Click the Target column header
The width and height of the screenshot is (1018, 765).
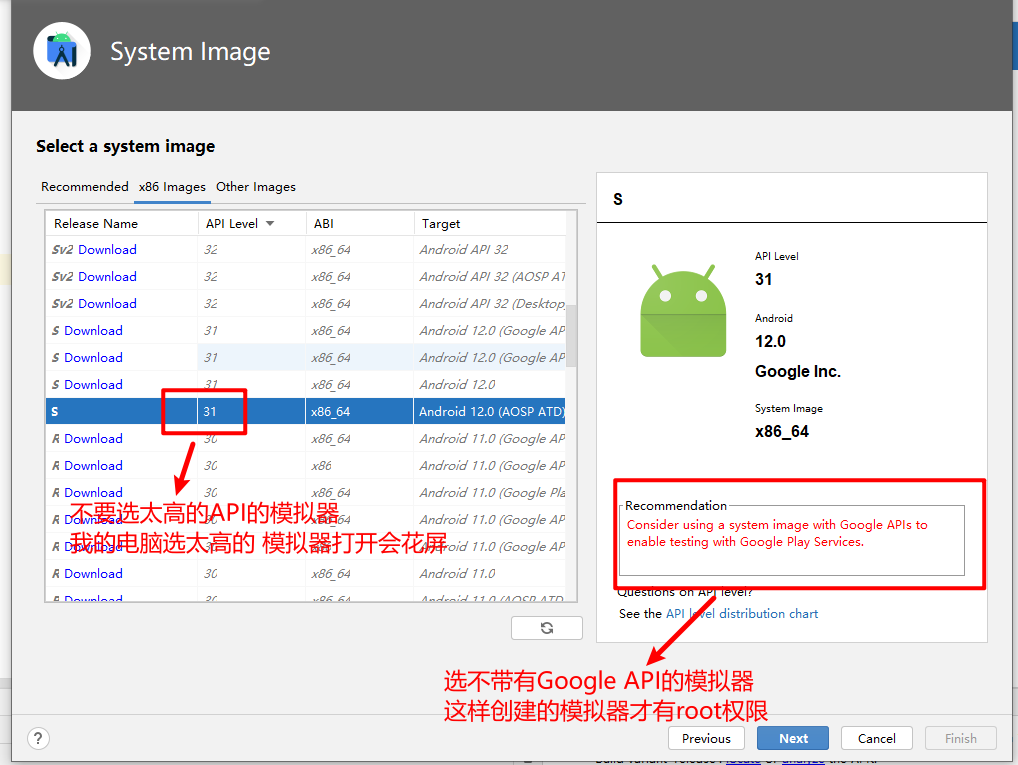(x=441, y=223)
